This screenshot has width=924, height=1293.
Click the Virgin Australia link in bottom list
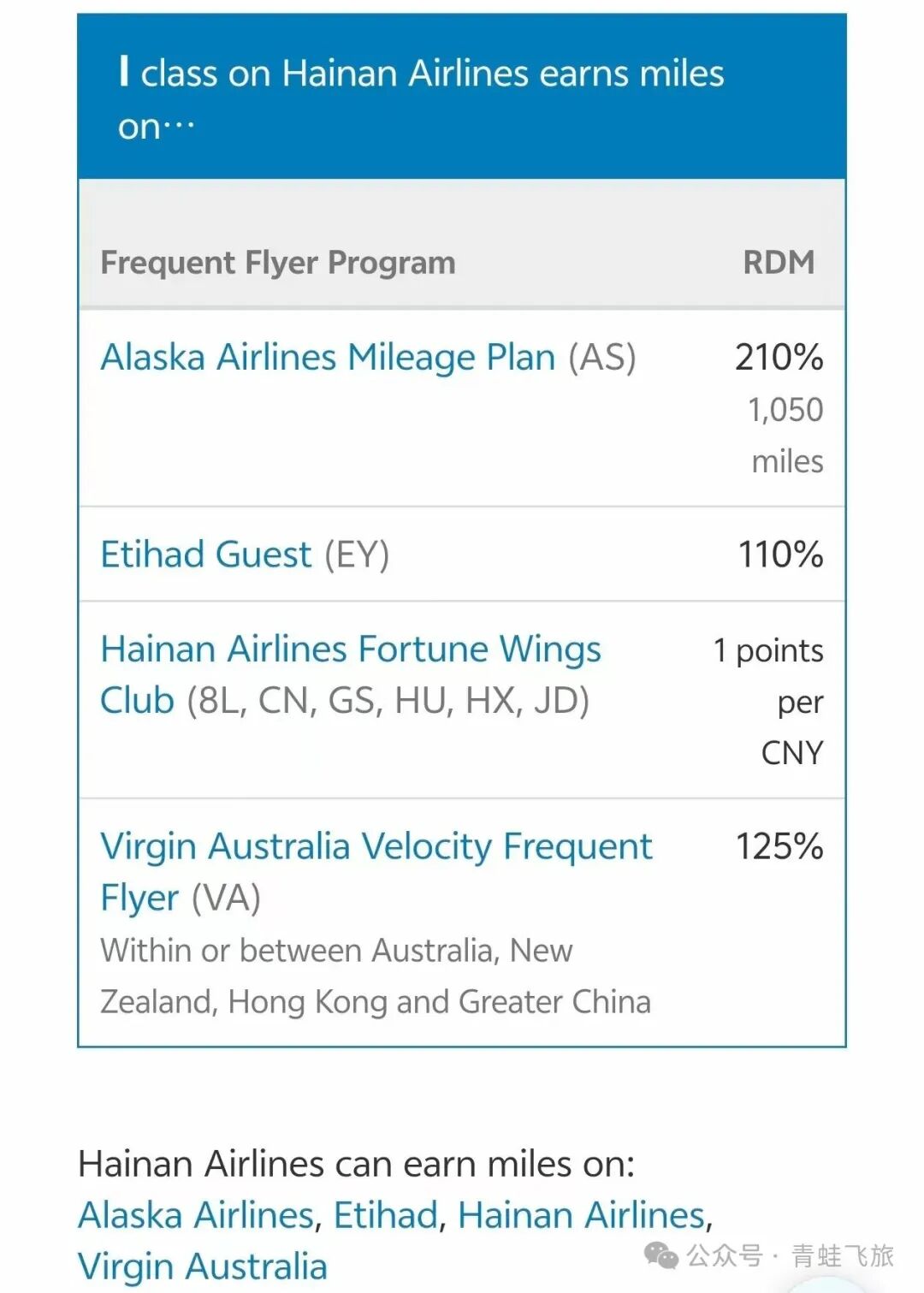[x=203, y=1266]
